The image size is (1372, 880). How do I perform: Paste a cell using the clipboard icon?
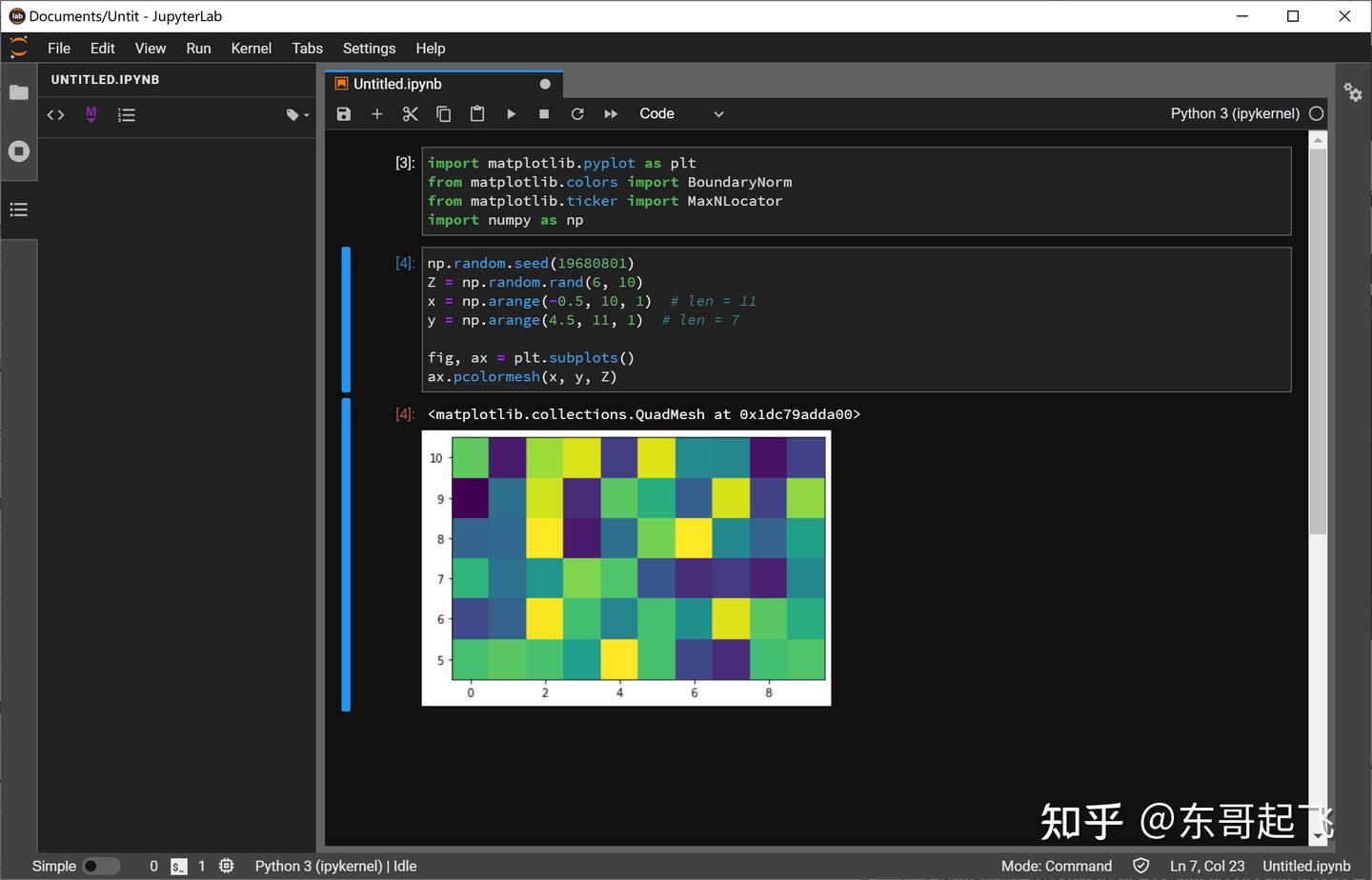pyautogui.click(x=476, y=113)
